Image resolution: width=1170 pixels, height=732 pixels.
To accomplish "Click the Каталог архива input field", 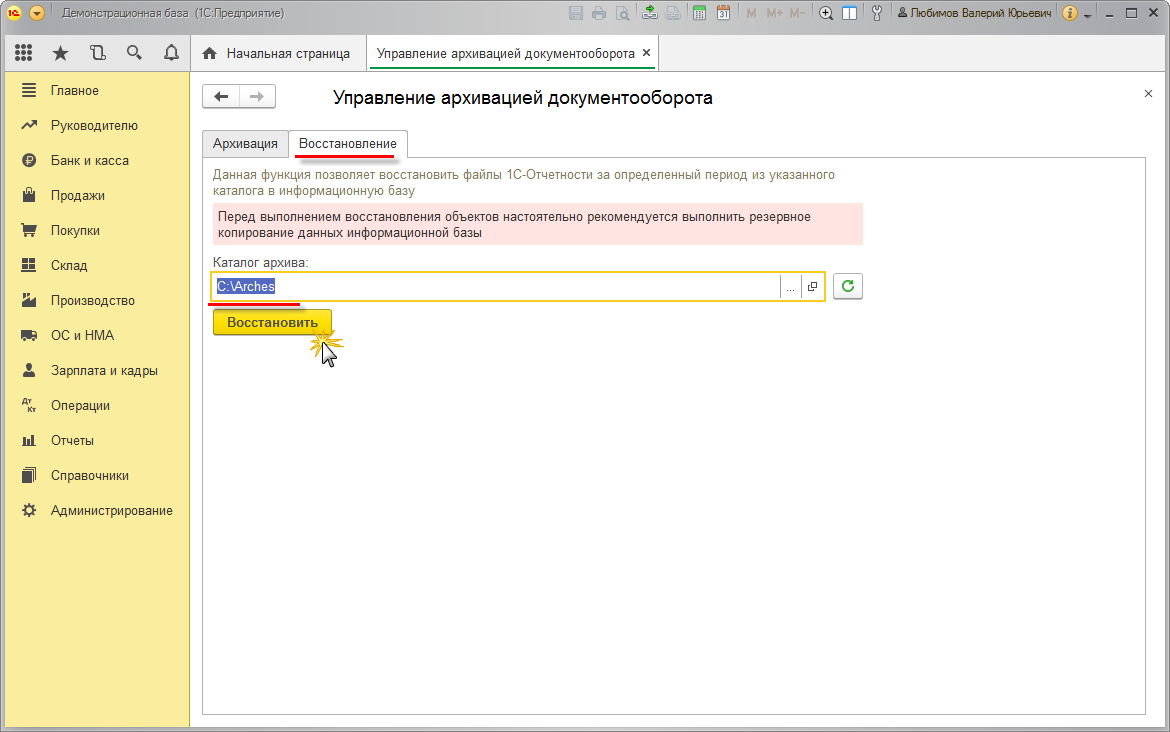I will point(495,287).
